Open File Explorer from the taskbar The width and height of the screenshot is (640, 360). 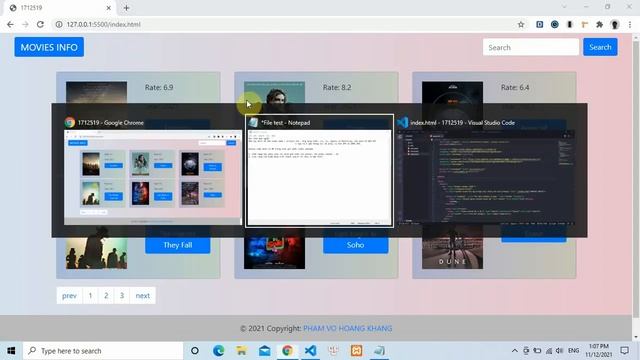[241, 351]
